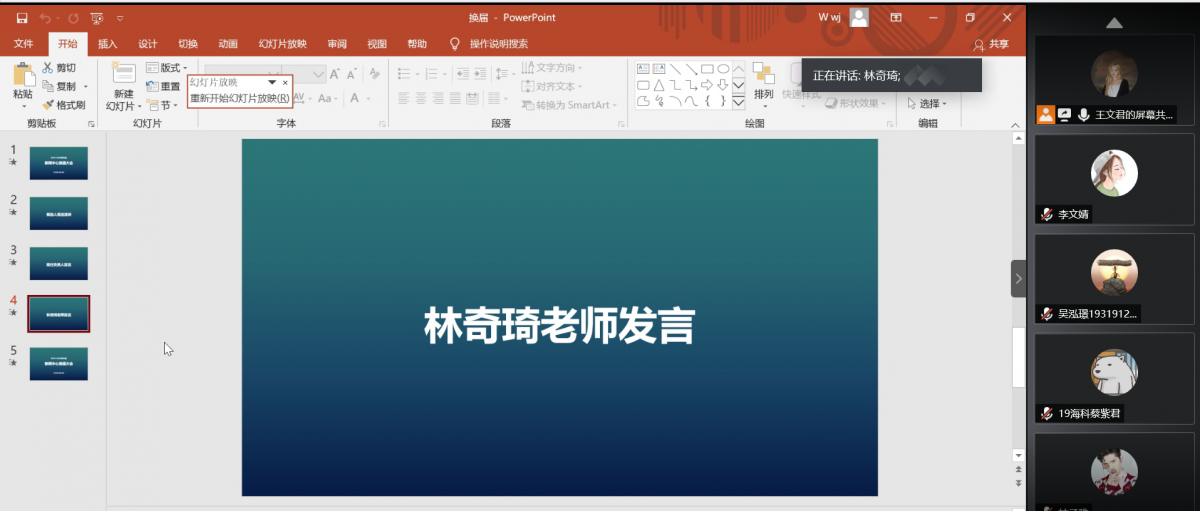The width and height of the screenshot is (1200, 511).
Task: Start slideshow from quick access toolbar icon
Action: [x=97, y=17]
